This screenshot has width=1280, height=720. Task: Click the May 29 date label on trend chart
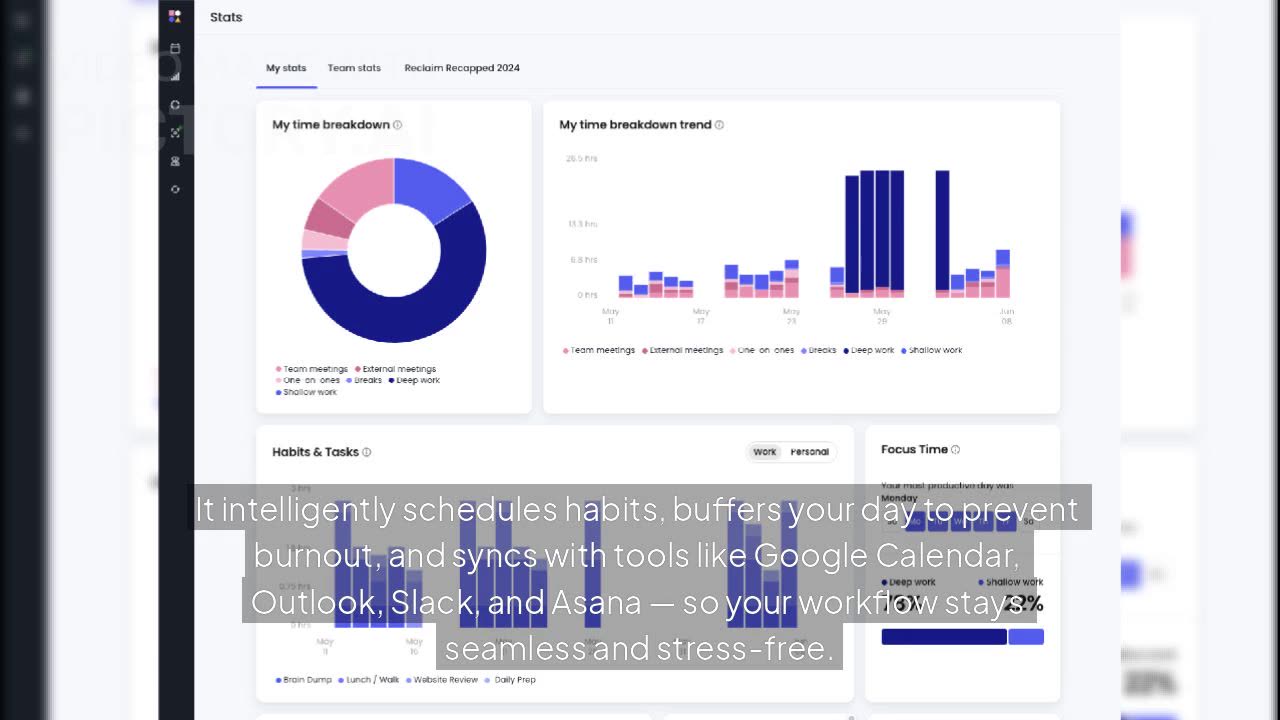882,316
